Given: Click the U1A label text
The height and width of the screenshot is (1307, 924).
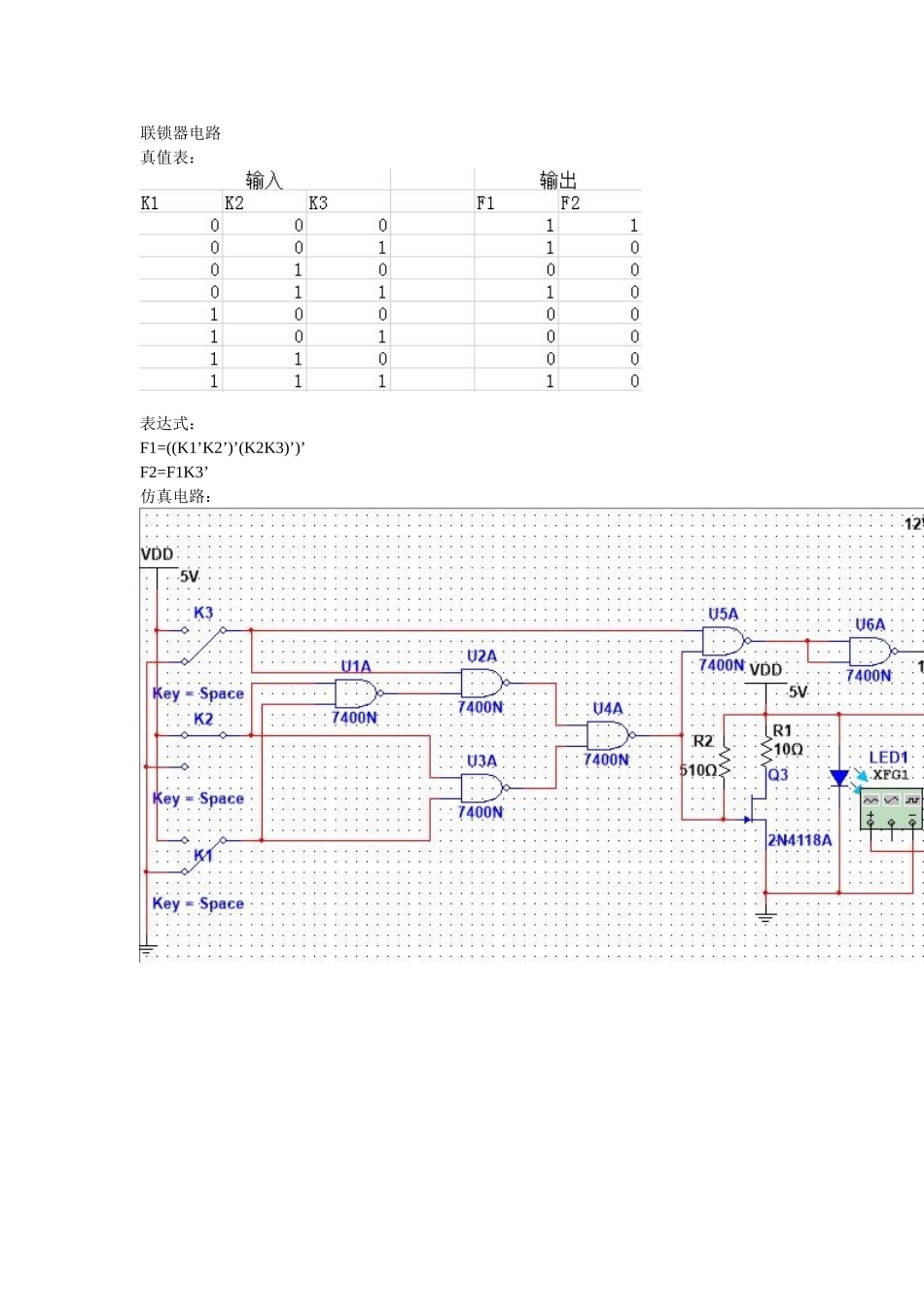Looking at the screenshot, I should click(x=356, y=666).
